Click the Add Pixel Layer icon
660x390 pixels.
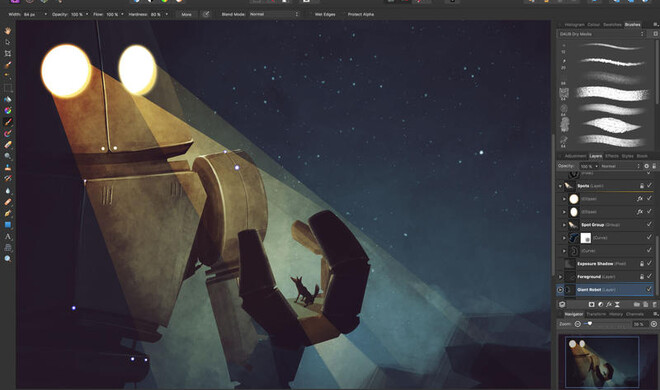coord(645,304)
